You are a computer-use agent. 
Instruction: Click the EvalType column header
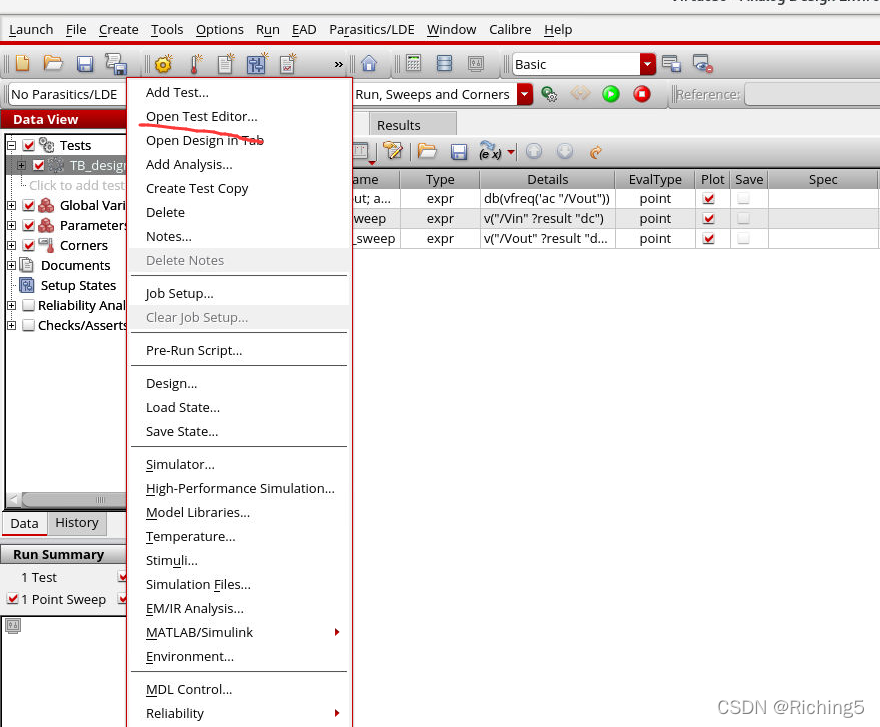pyautogui.click(x=655, y=180)
